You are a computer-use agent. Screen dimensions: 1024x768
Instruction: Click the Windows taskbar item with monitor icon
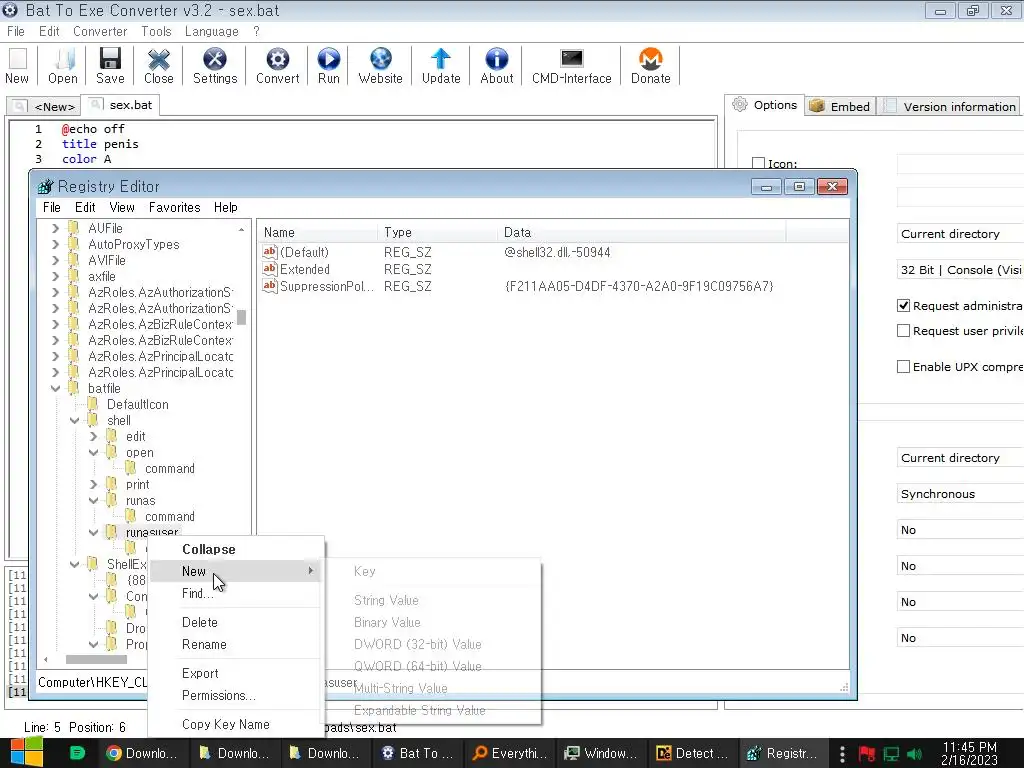[601, 753]
